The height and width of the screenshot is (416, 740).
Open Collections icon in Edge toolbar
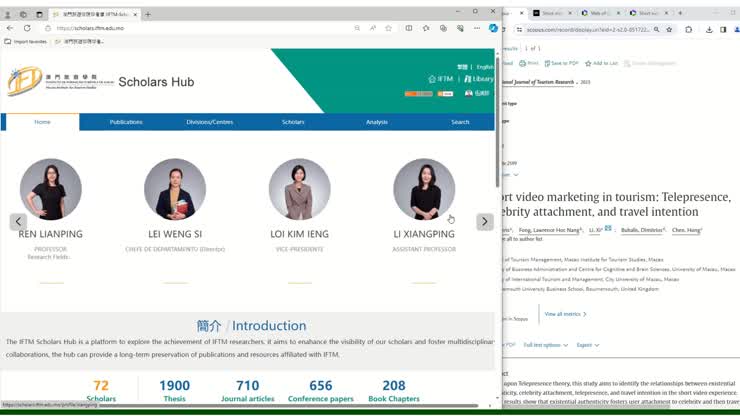pos(443,28)
